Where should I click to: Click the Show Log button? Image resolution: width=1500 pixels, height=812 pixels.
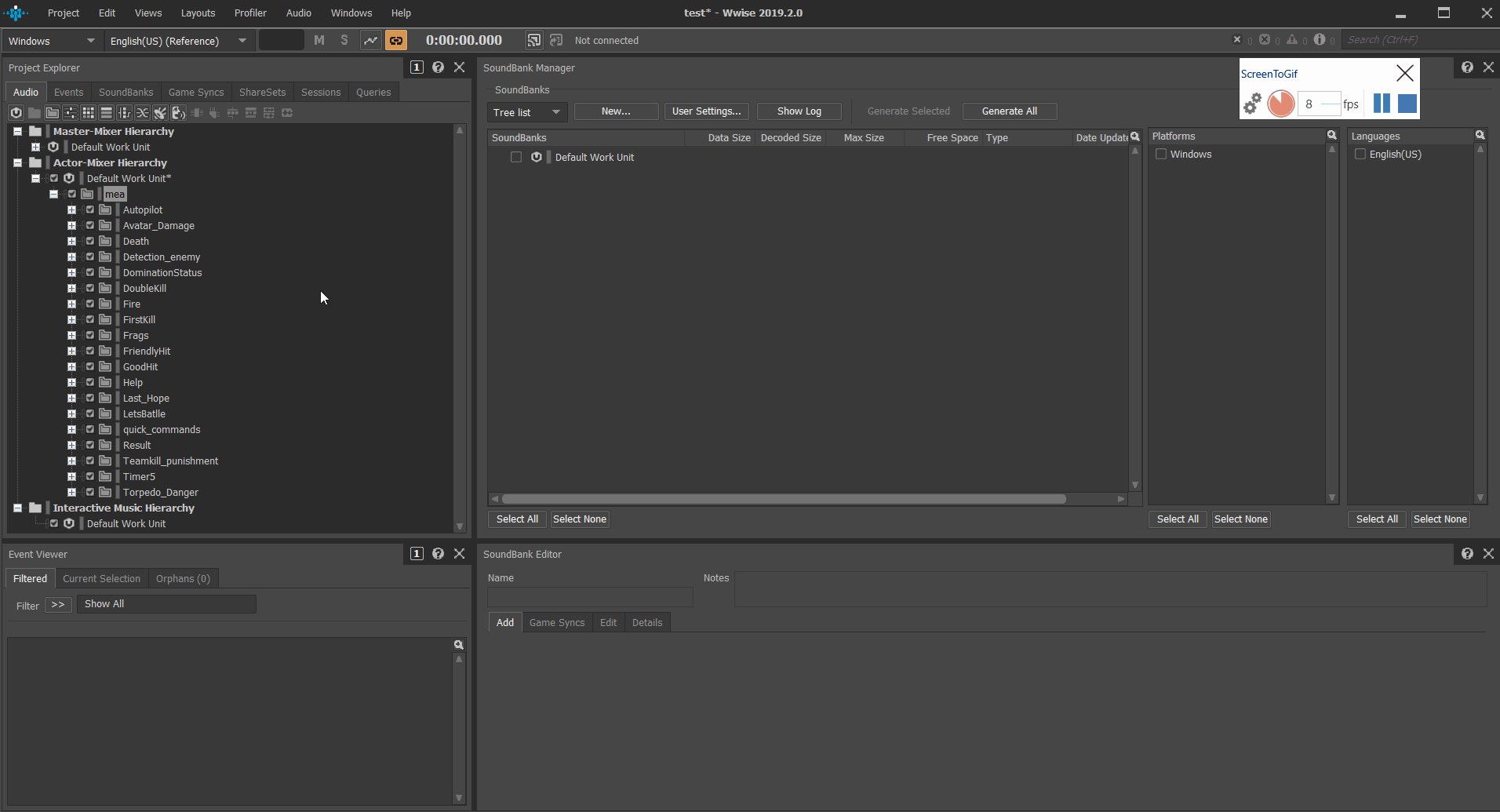pyautogui.click(x=799, y=111)
